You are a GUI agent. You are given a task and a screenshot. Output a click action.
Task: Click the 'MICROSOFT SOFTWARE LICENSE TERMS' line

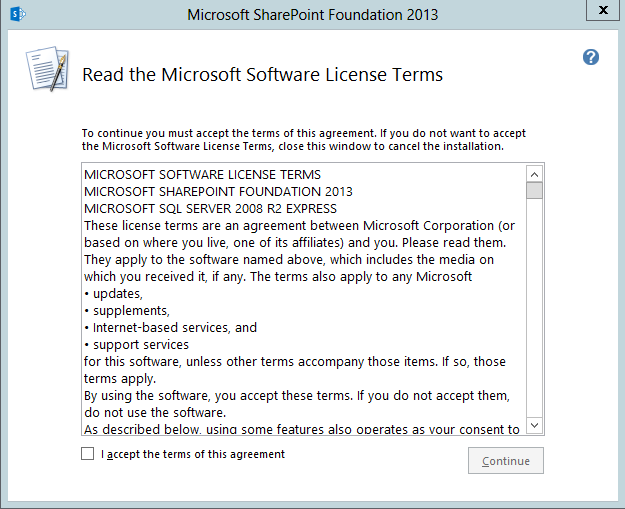(x=202, y=175)
